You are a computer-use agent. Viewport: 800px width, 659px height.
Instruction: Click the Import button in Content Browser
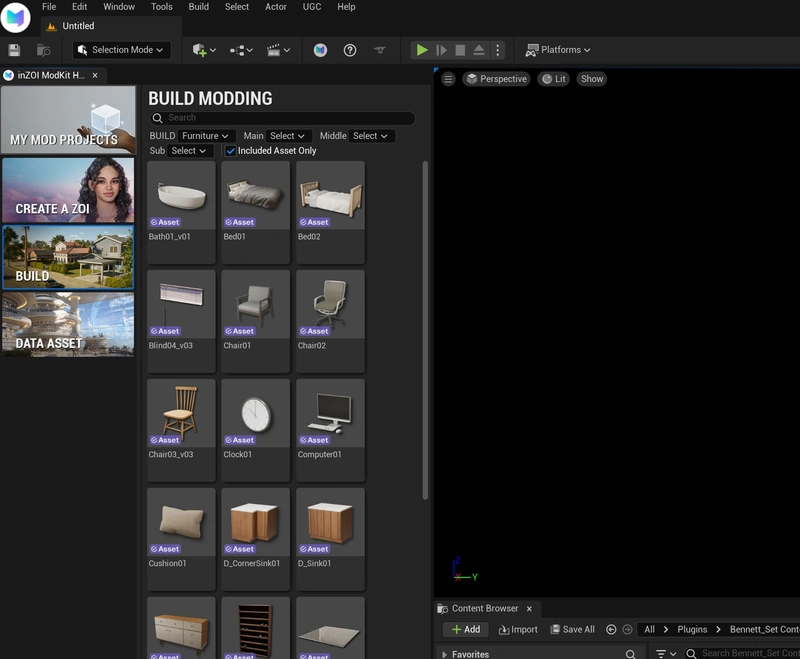point(518,629)
